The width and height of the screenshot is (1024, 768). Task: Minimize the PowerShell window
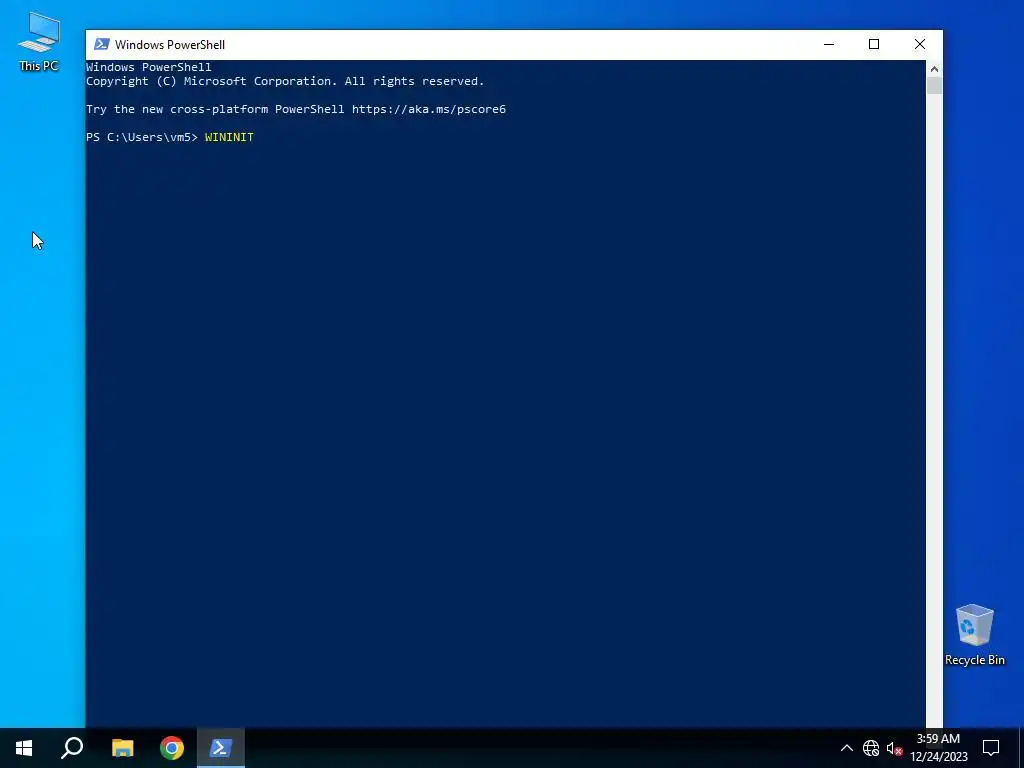click(829, 44)
